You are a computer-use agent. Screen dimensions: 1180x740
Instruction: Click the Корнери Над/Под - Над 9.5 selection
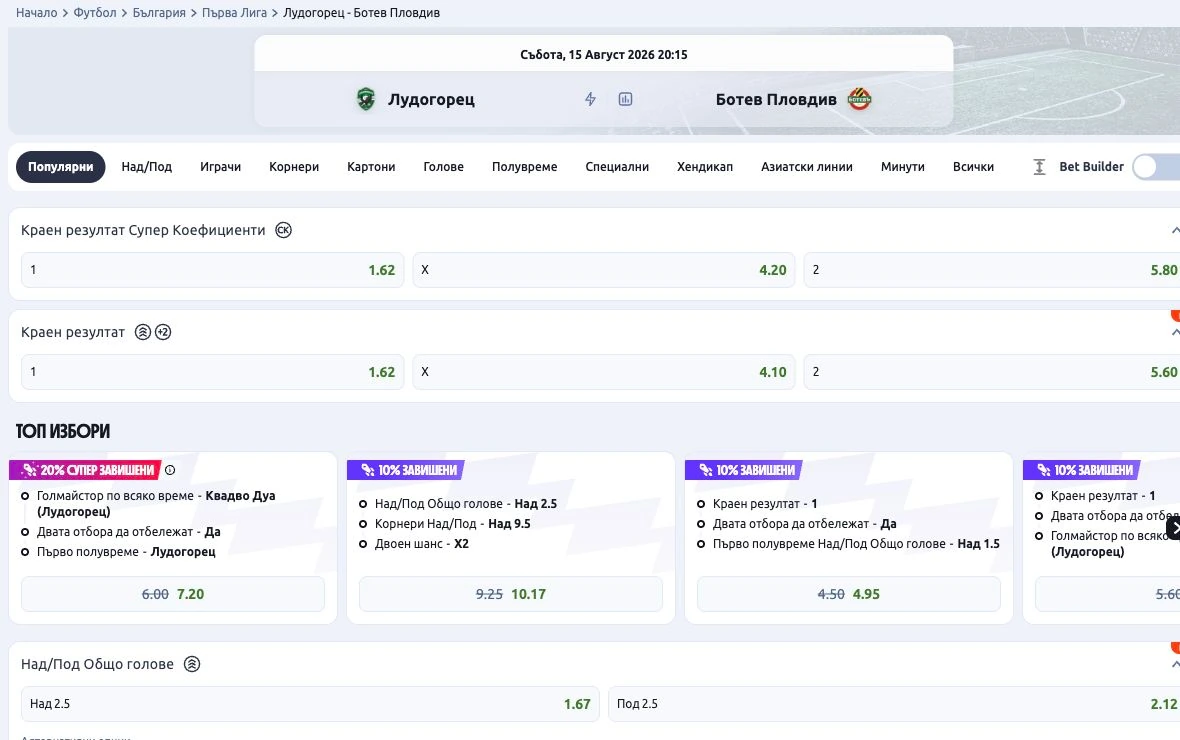coord(452,524)
